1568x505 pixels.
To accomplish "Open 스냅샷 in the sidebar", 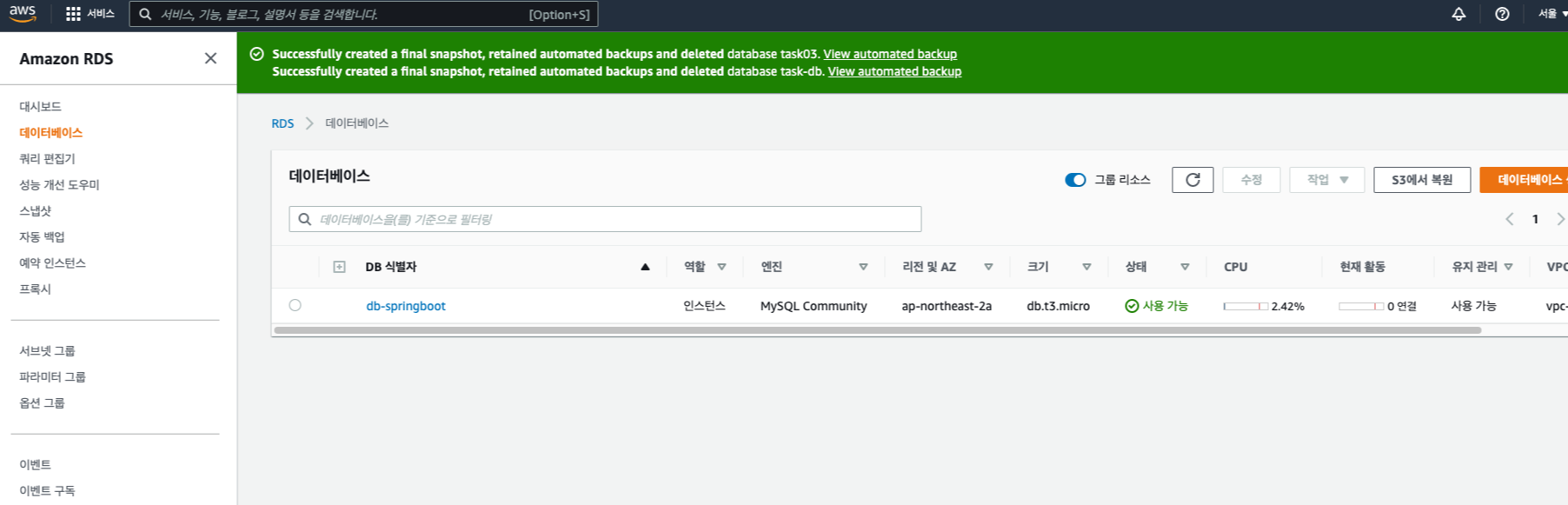I will (x=36, y=210).
